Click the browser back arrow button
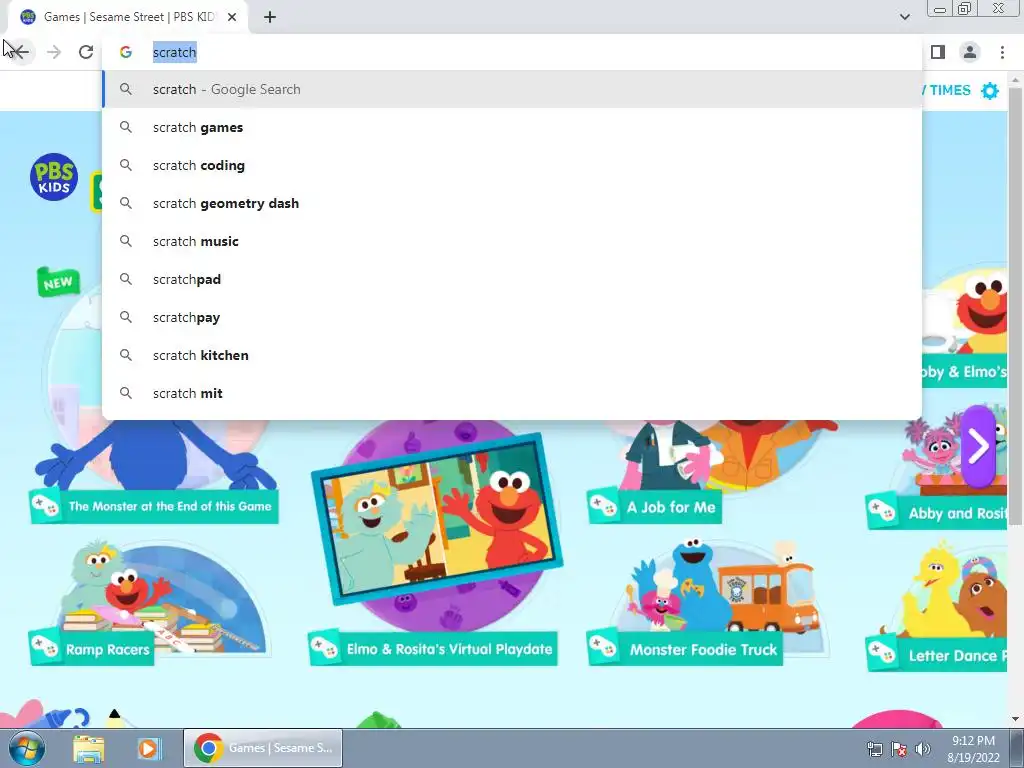This screenshot has height=768, width=1024. (x=21, y=52)
